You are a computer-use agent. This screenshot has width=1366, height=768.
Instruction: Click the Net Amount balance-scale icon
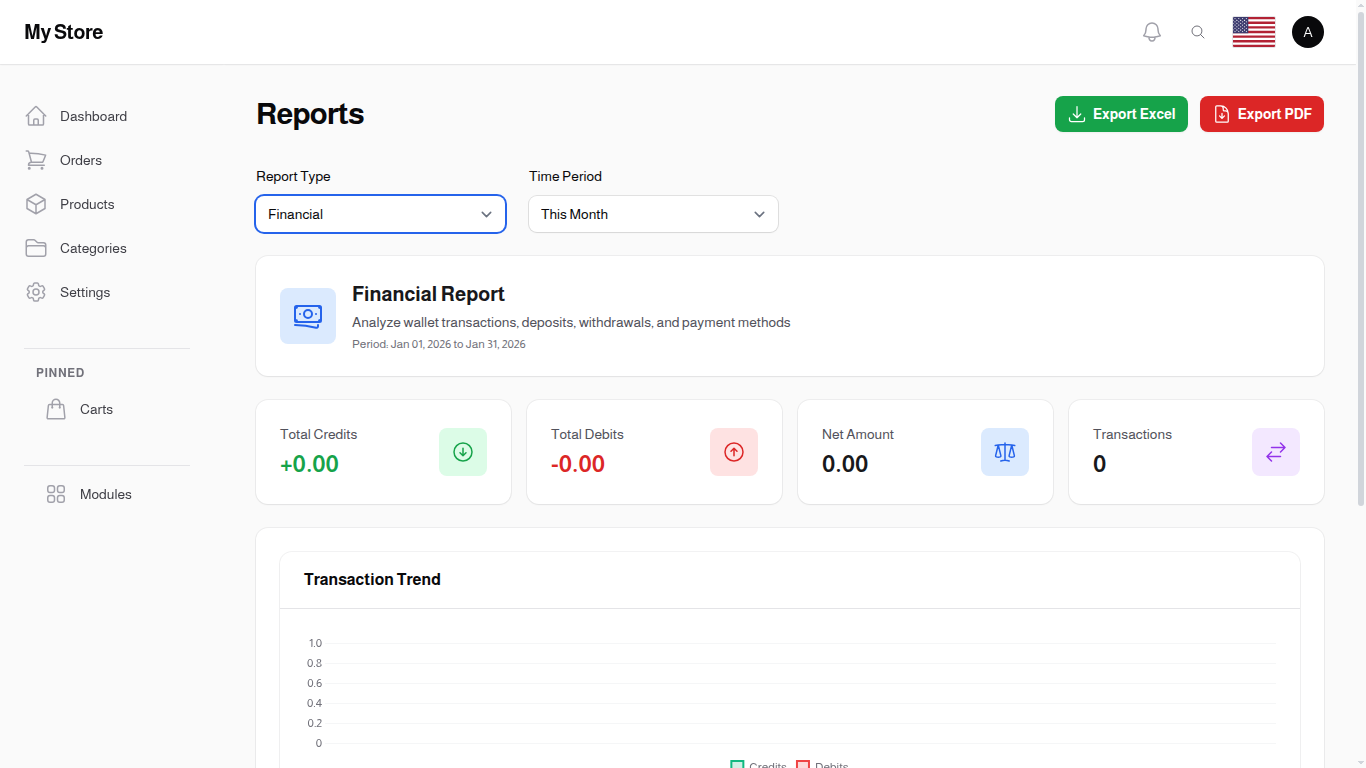click(x=1004, y=451)
